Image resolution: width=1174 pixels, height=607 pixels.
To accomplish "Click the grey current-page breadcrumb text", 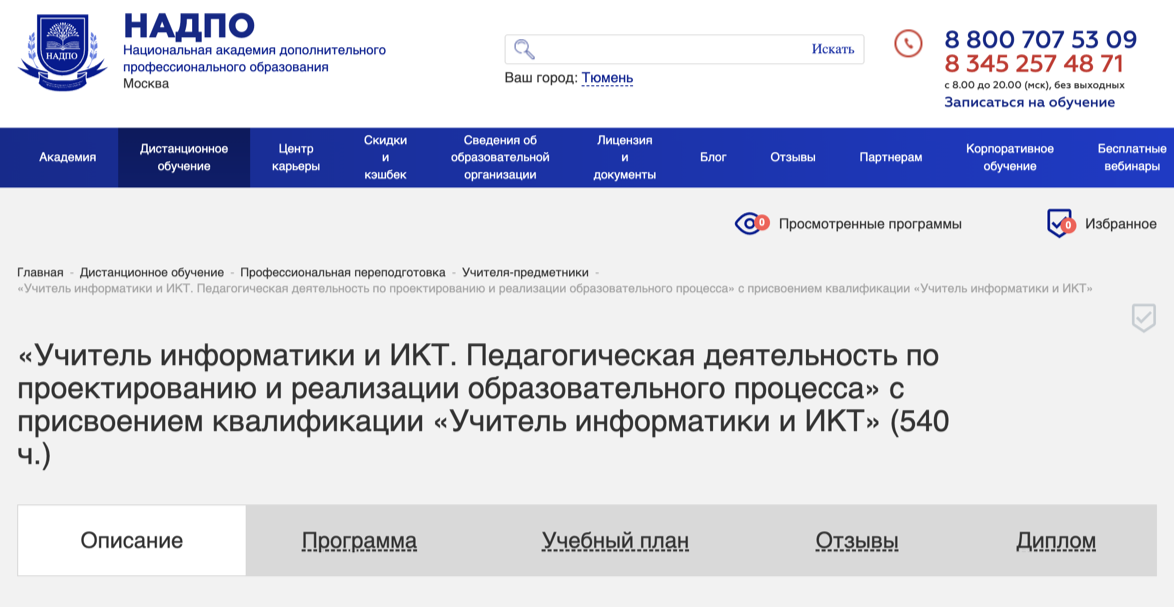I will point(555,288).
